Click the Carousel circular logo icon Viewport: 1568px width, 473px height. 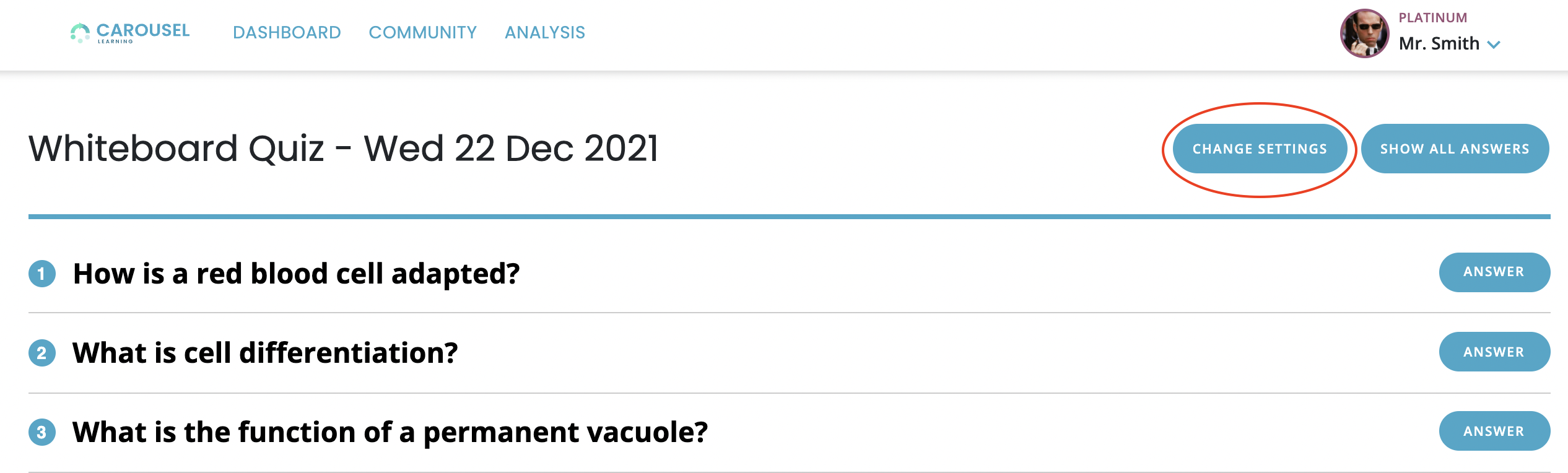point(80,33)
